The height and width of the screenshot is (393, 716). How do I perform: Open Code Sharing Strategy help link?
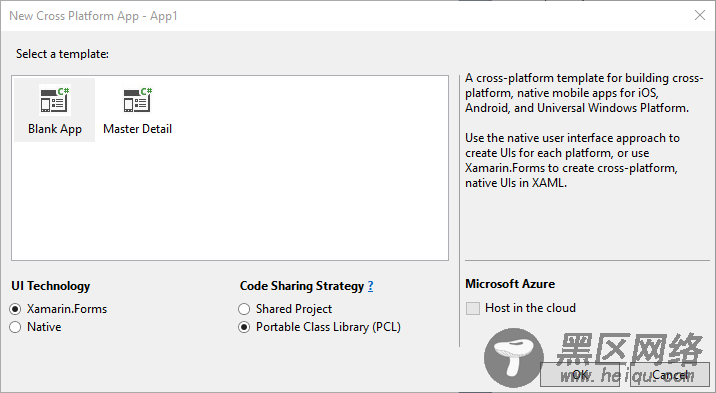(x=370, y=286)
